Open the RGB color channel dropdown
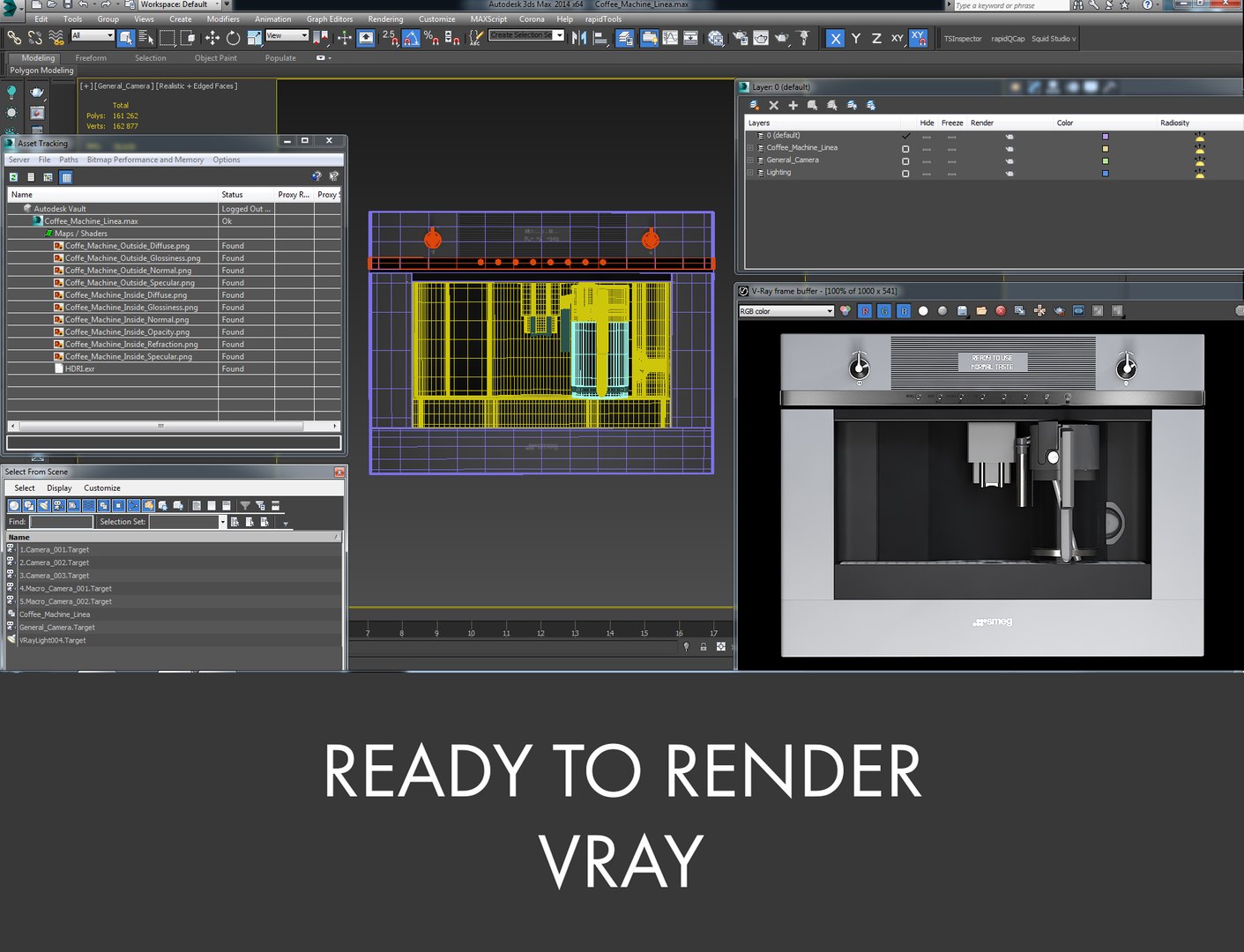The width and height of the screenshot is (1244, 952). pyautogui.click(x=786, y=311)
